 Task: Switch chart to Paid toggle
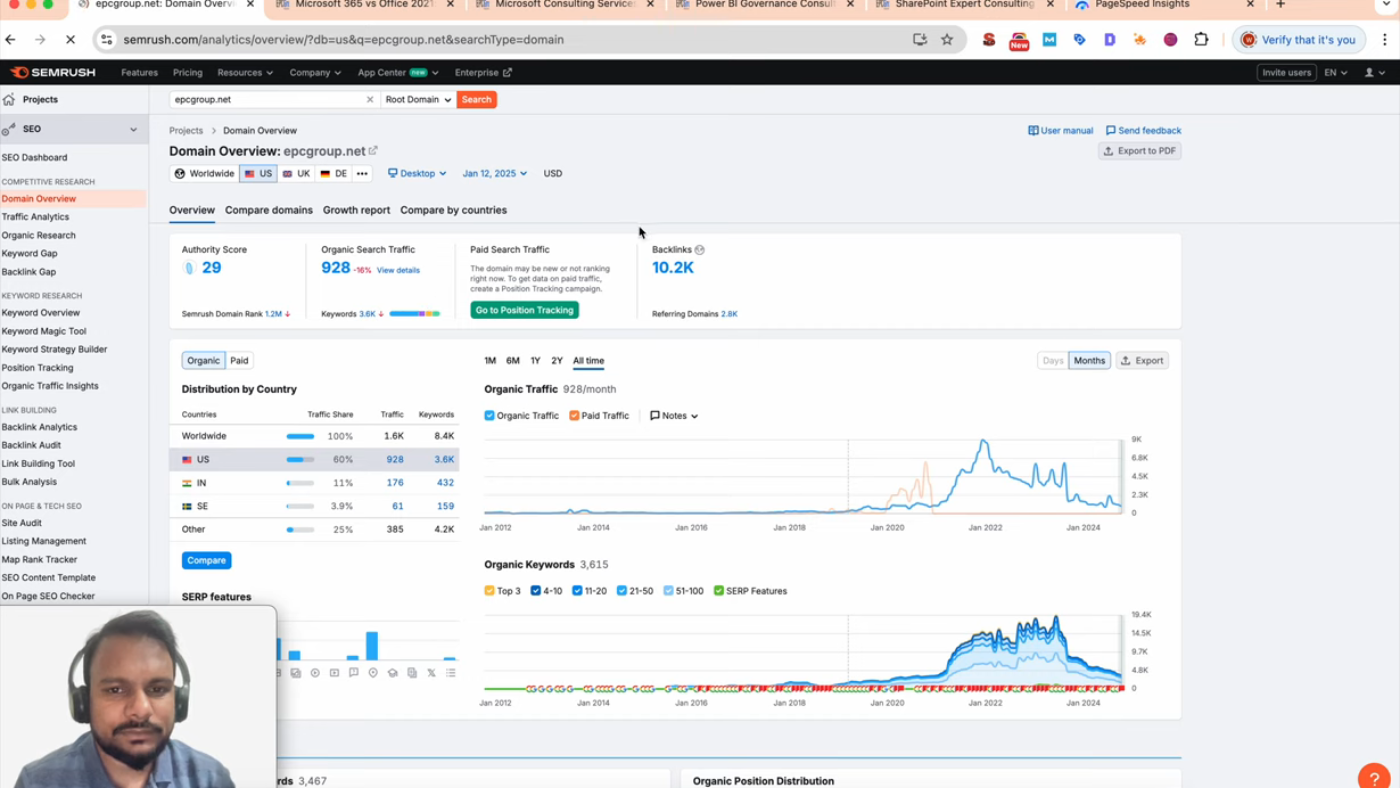click(x=239, y=361)
